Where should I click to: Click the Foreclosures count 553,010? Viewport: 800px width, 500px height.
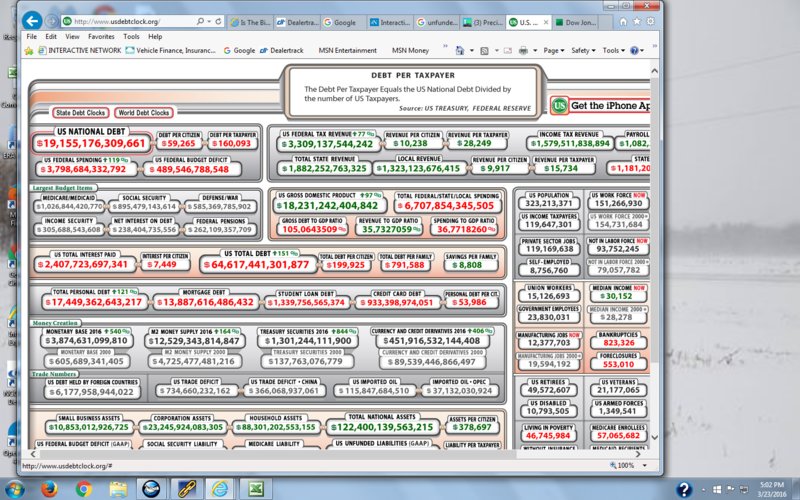[x=618, y=364]
